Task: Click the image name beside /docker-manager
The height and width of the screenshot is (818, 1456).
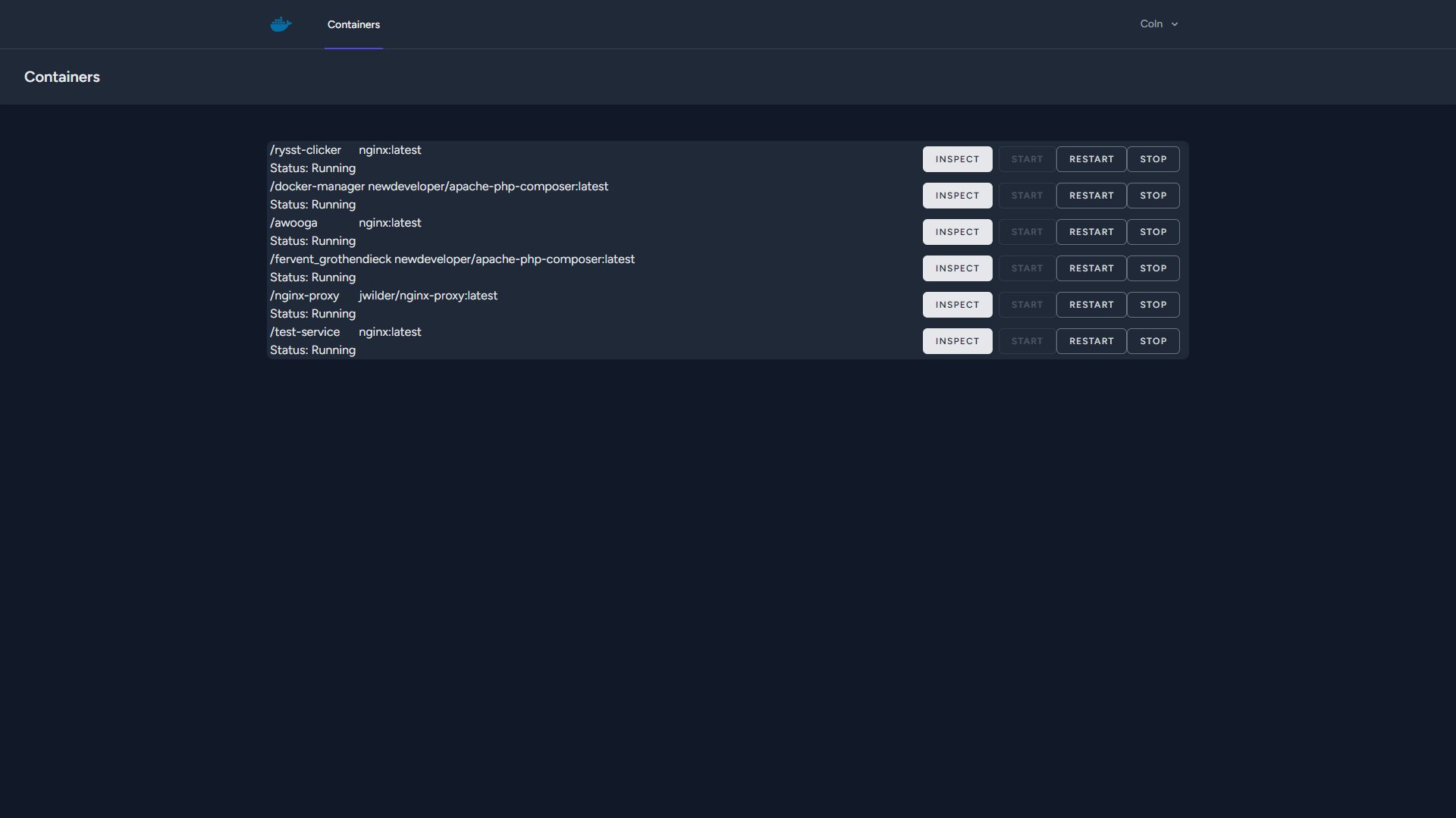Action: tap(488, 186)
